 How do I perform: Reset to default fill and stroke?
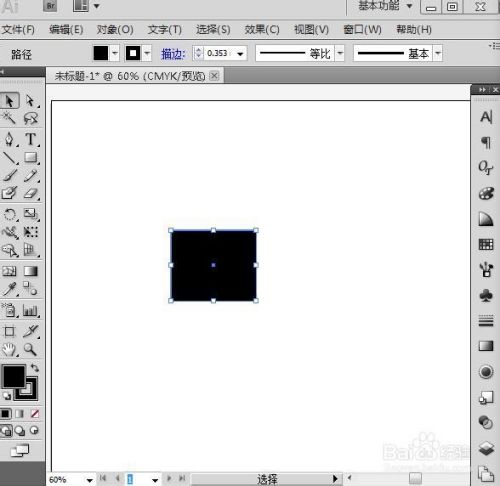point(6,396)
